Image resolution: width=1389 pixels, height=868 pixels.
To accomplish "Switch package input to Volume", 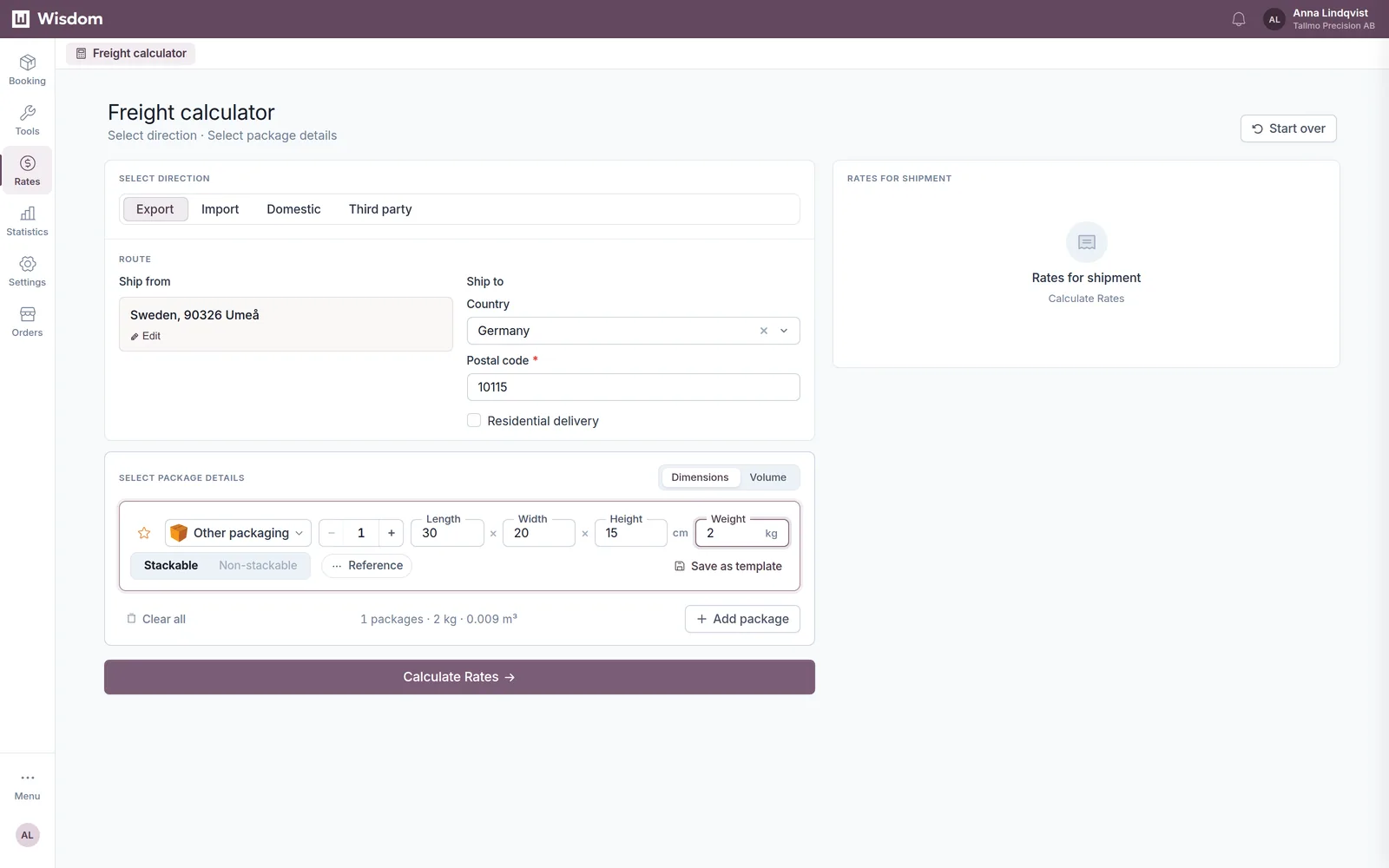I will [768, 477].
